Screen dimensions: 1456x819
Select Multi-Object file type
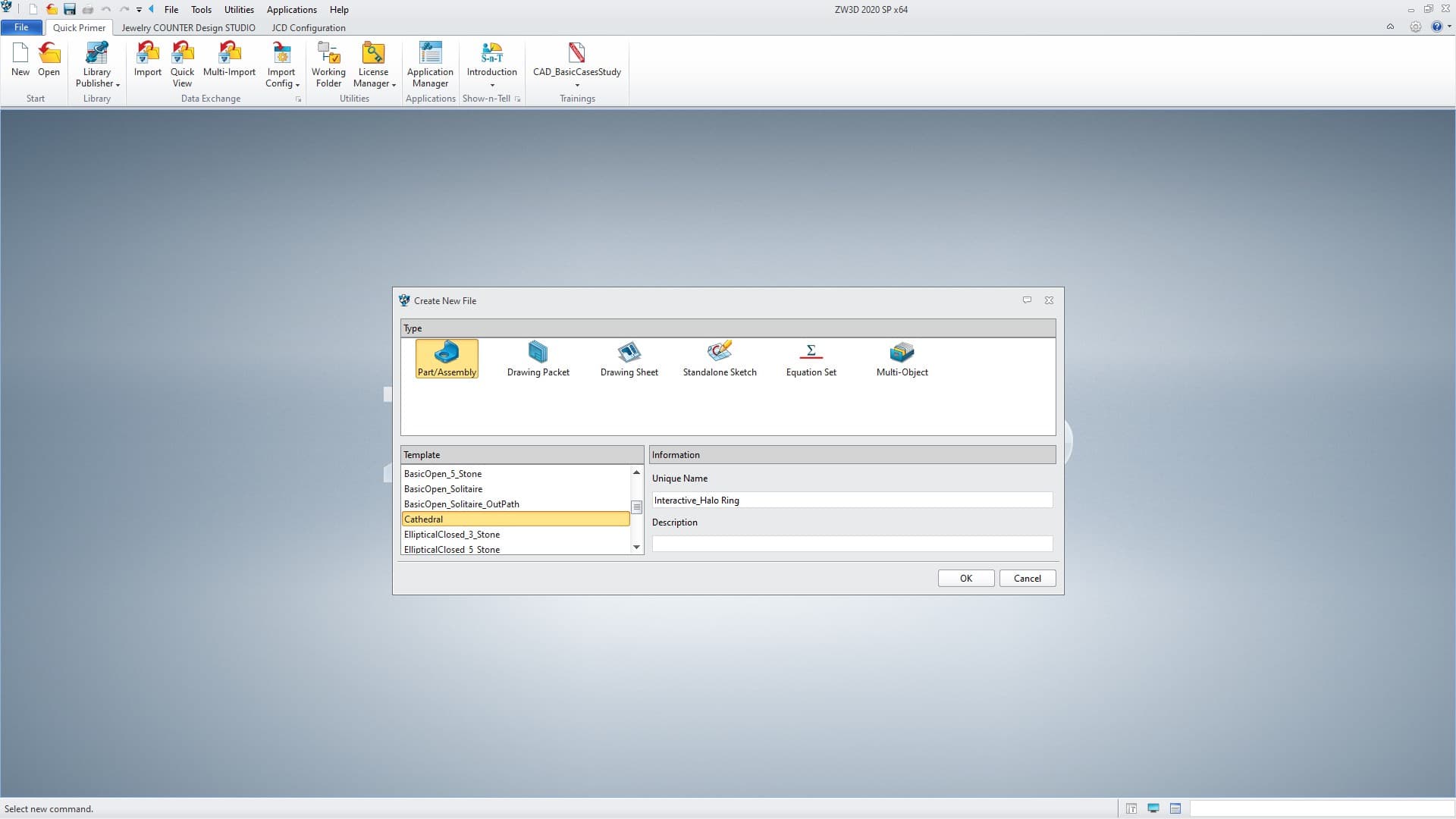coord(902,359)
